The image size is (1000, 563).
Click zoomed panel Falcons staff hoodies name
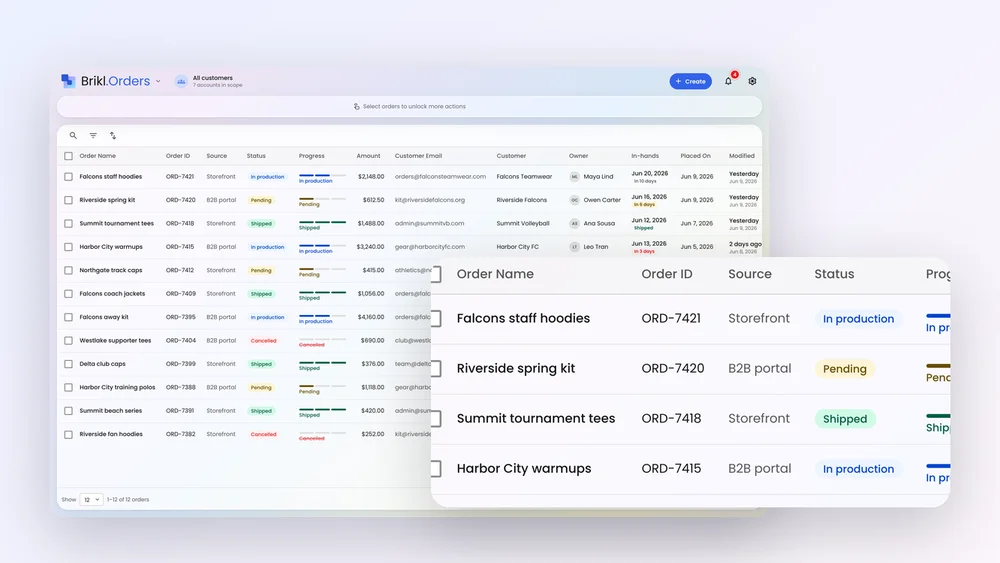point(523,318)
